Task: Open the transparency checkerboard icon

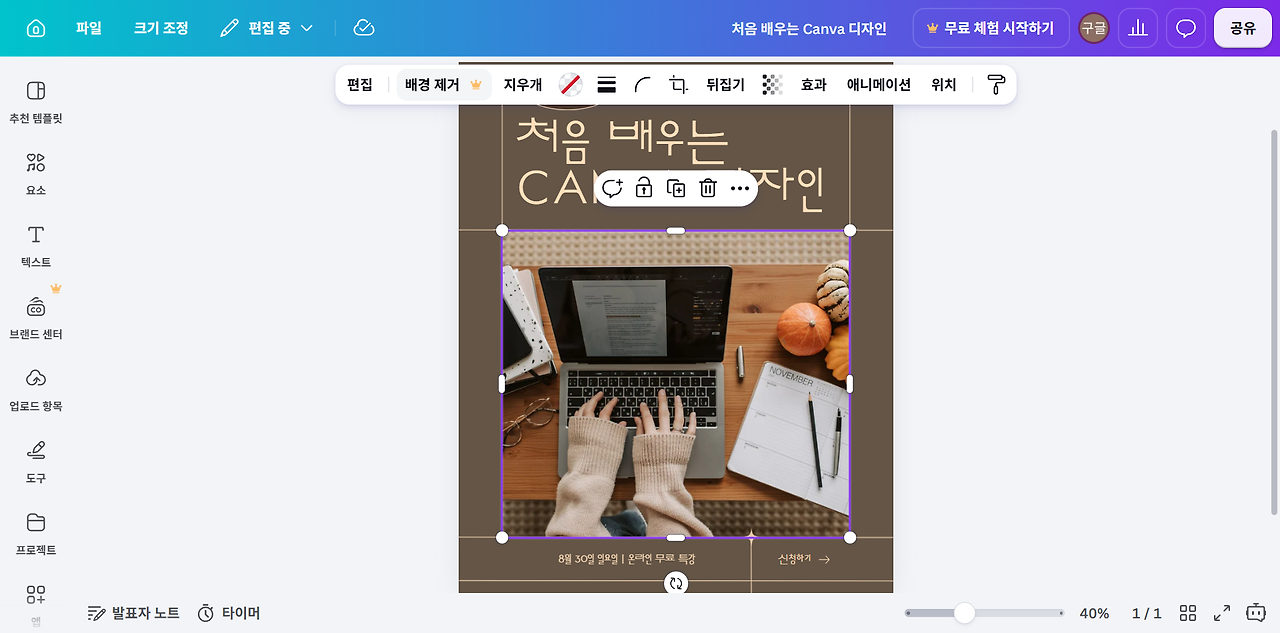Action: [772, 85]
